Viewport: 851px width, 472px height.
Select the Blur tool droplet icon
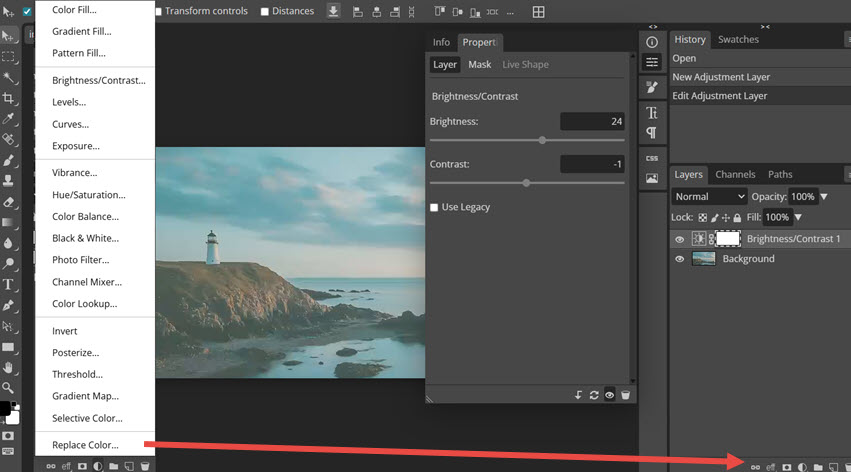click(x=8, y=243)
